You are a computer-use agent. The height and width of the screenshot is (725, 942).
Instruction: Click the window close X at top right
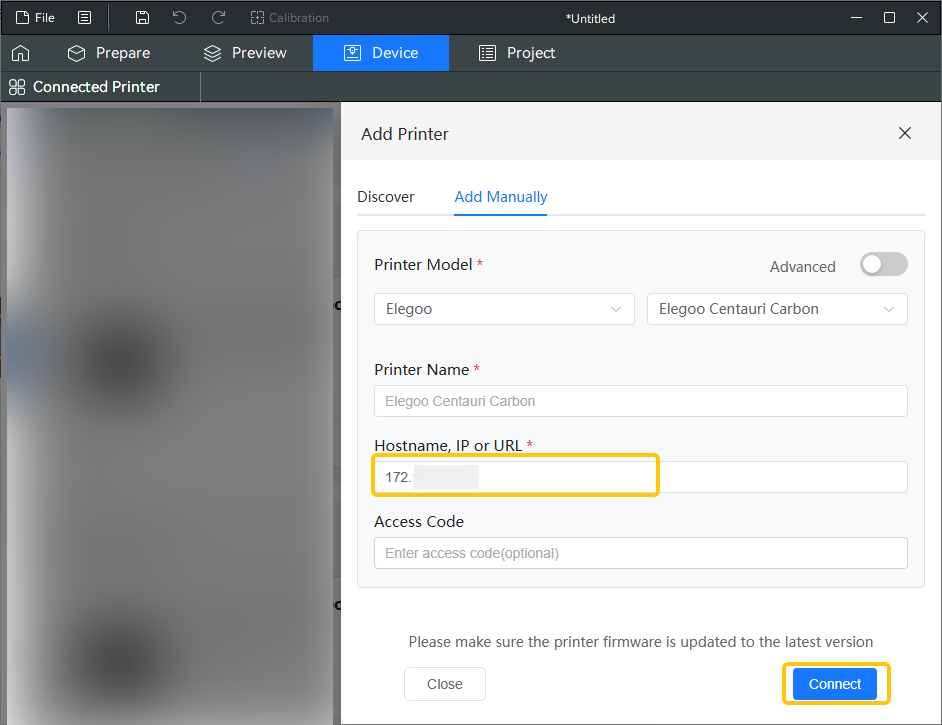point(922,17)
